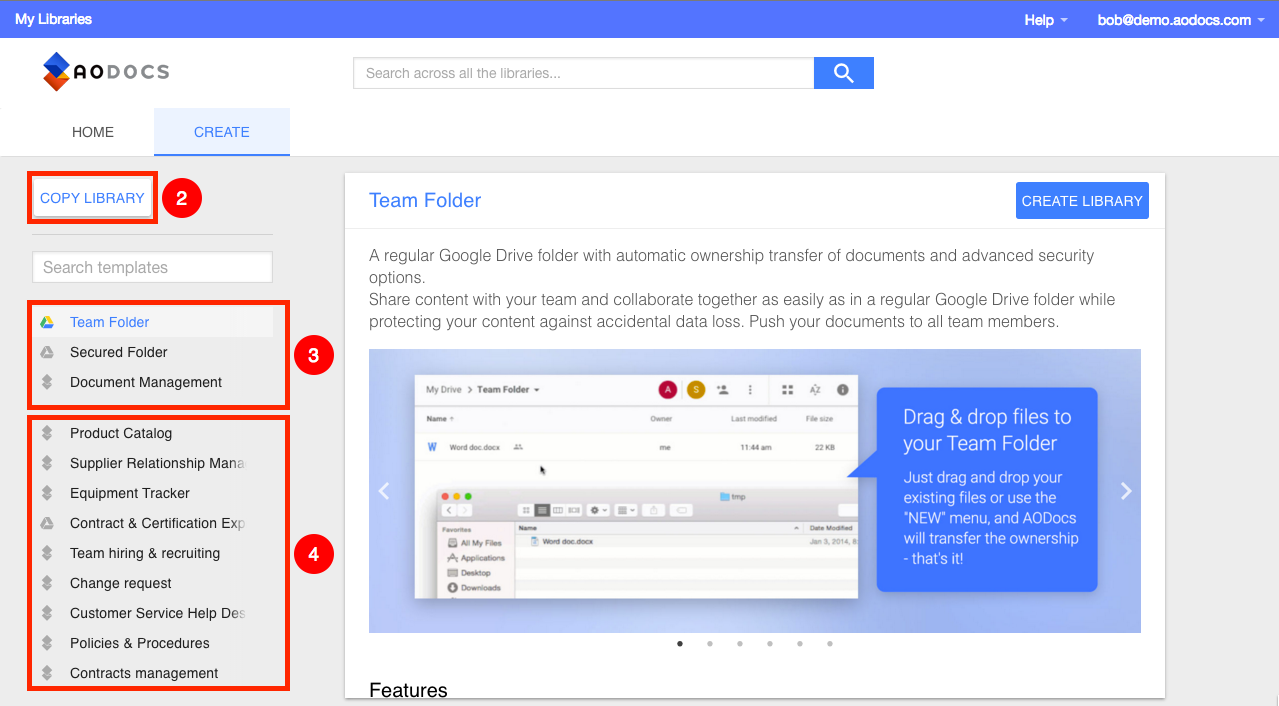Viewport: 1279px width, 706px height.
Task: Click the Contract & Certification drive icon
Action: [x=47, y=523]
